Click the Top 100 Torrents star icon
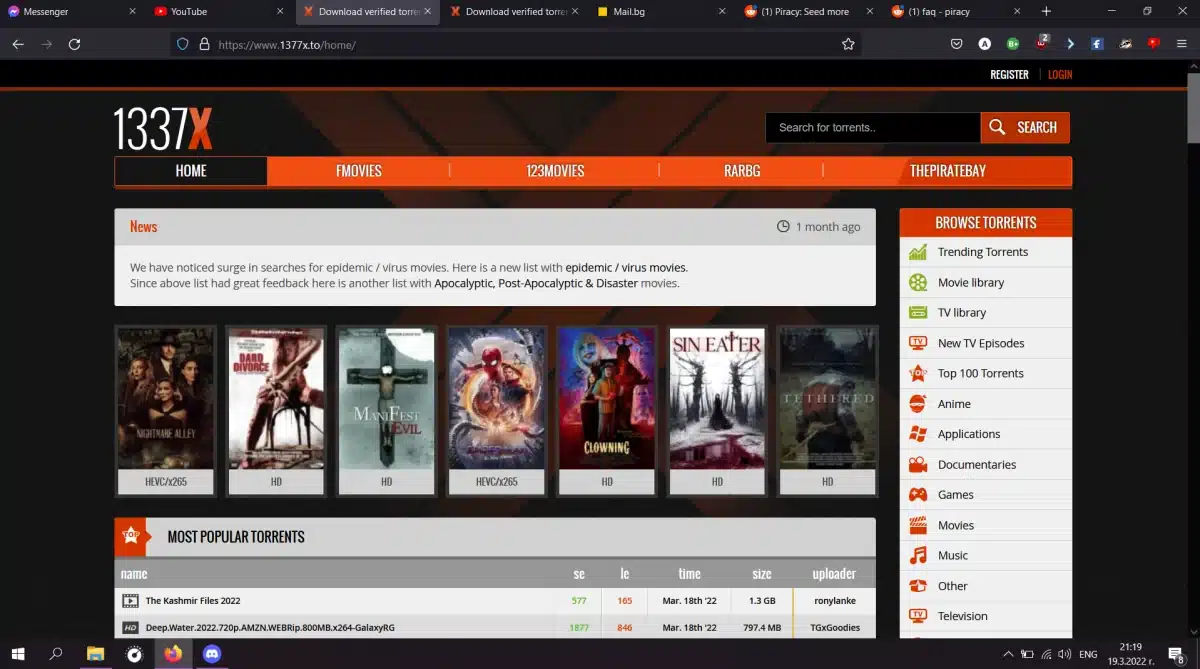Viewport: 1200px width, 669px height. [917, 373]
